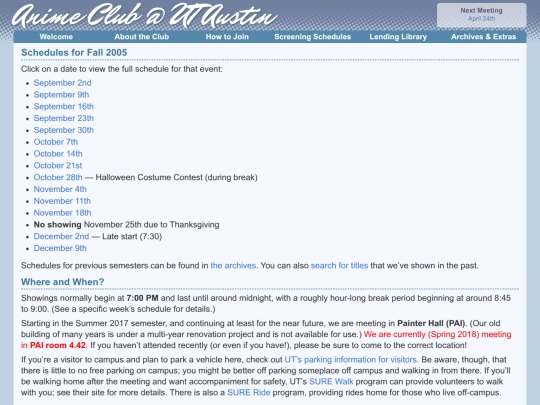This screenshot has height=405, width=540.
Task: Open the October 7th schedule
Action: click(56, 142)
